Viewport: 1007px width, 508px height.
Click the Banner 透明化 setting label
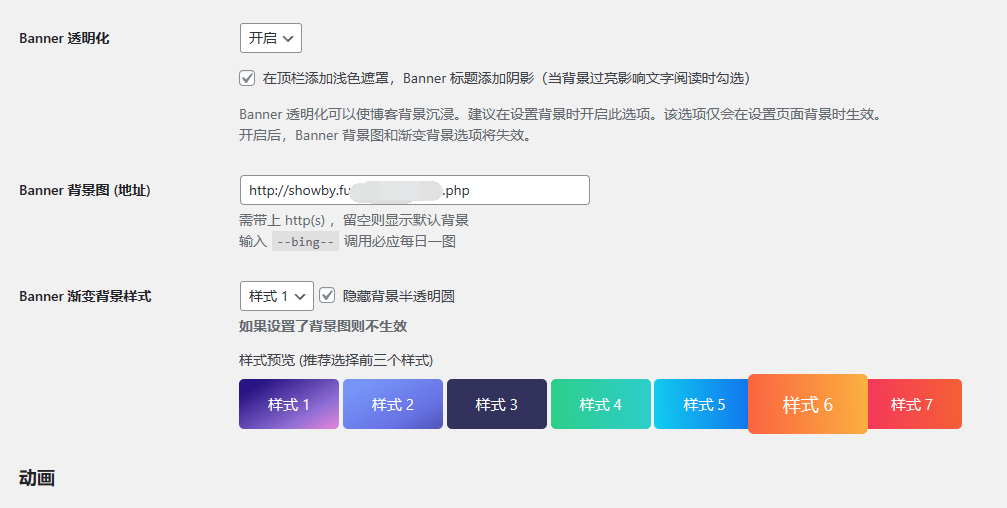[64, 38]
